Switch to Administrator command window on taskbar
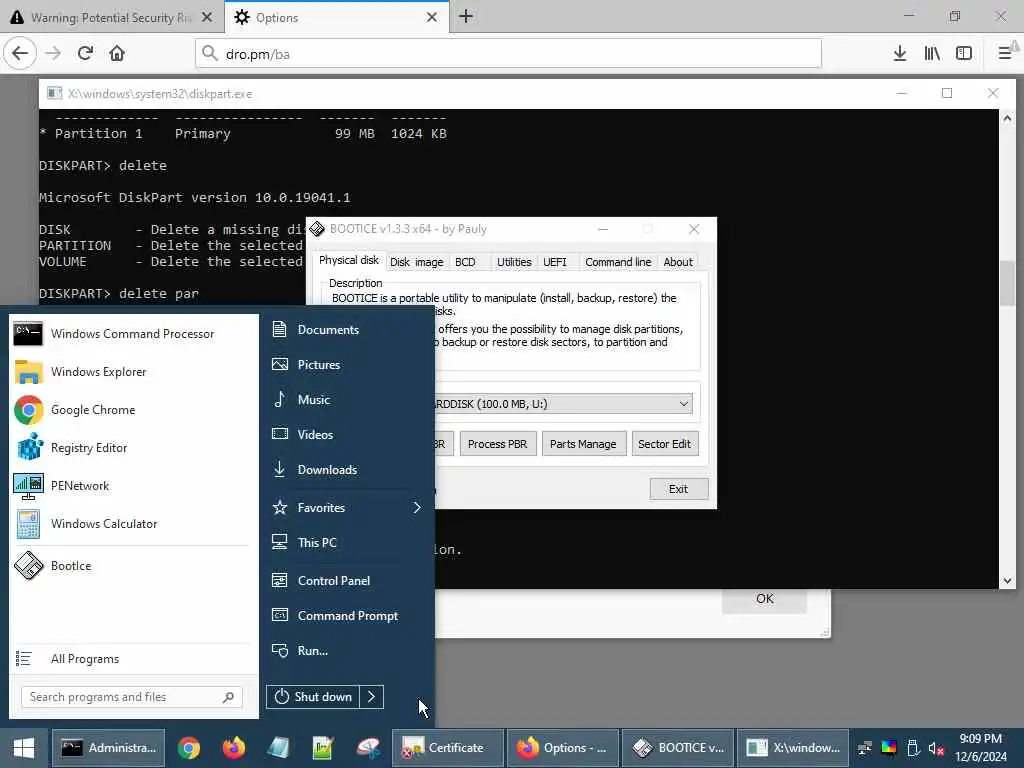Image resolution: width=1024 pixels, height=768 pixels. click(108, 748)
